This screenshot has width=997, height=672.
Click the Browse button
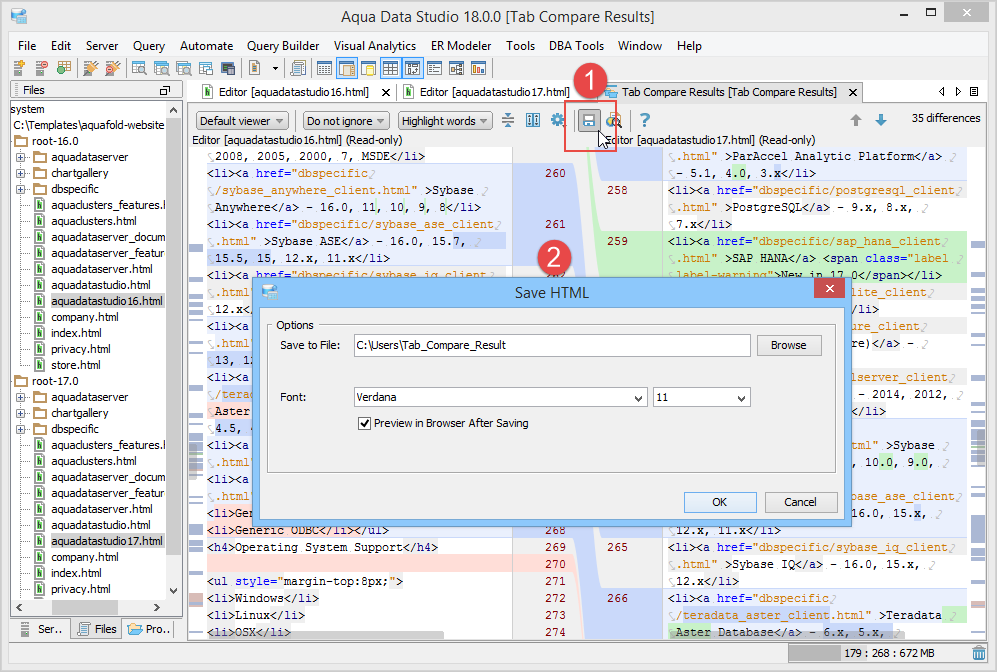(788, 345)
